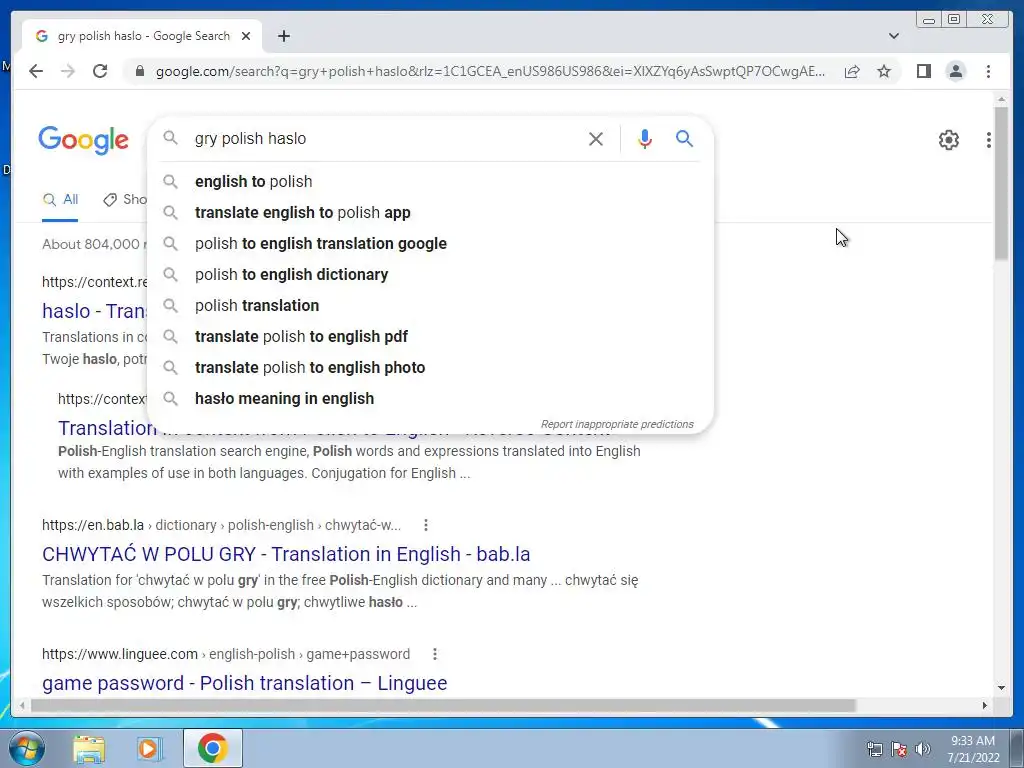Click the vertical scrollbar thumb
The height and width of the screenshot is (768, 1024).
pyautogui.click(x=1001, y=183)
